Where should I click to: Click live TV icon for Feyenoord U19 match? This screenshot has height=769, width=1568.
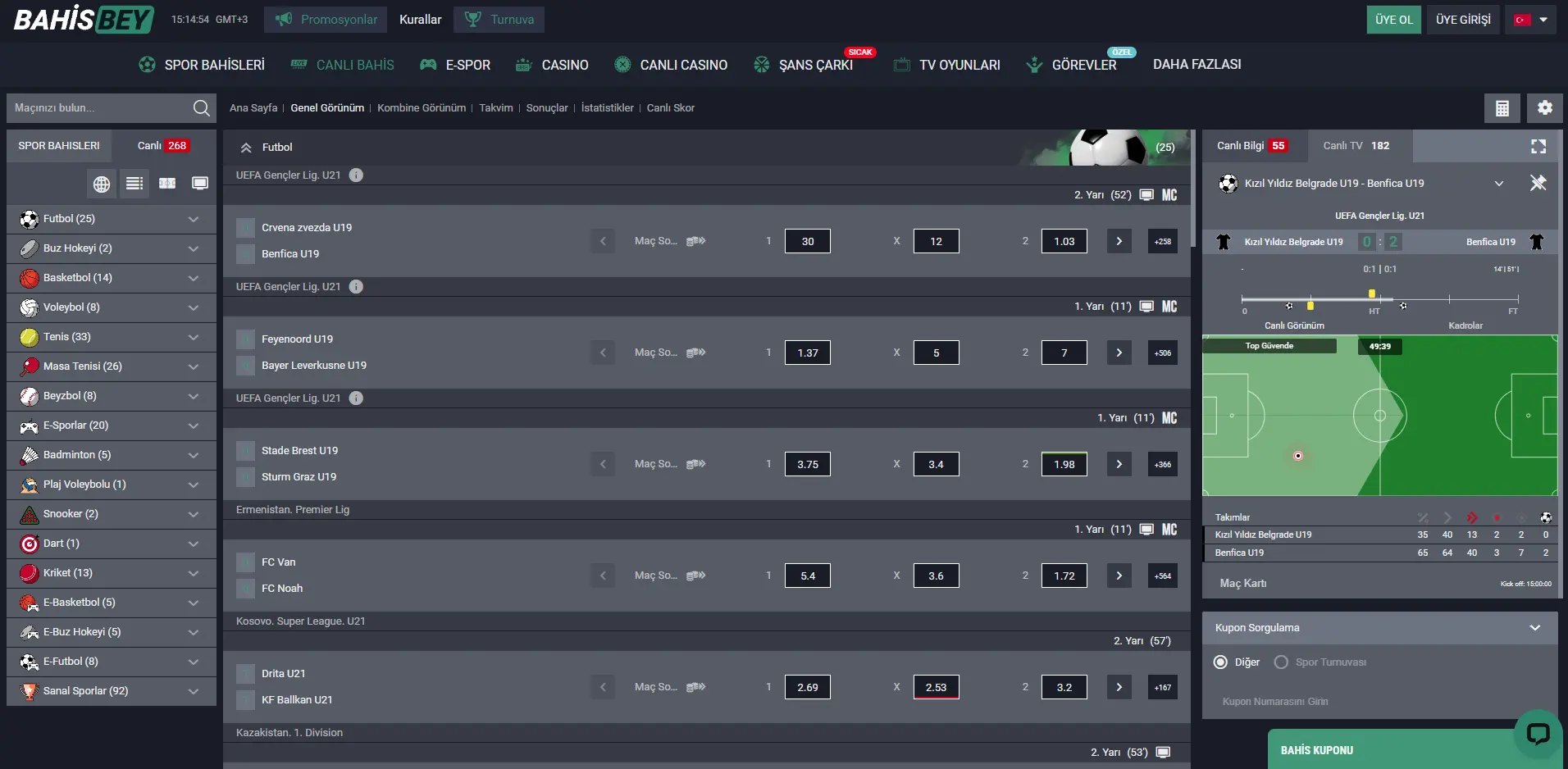[x=1146, y=307]
